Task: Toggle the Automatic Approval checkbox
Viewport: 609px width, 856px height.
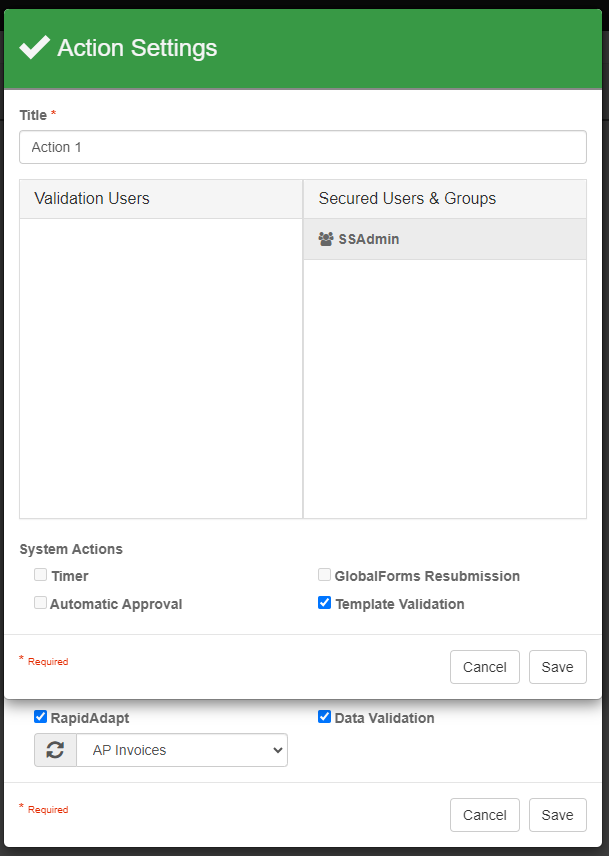Action: (x=41, y=603)
